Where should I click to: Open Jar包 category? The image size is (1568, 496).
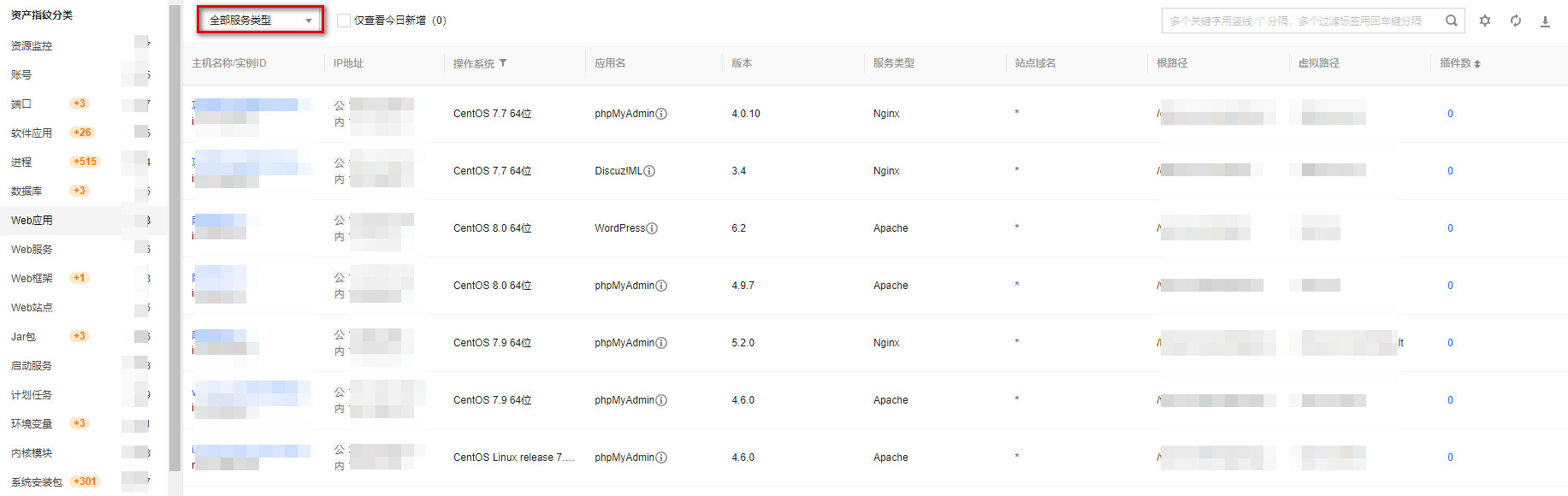click(x=23, y=337)
